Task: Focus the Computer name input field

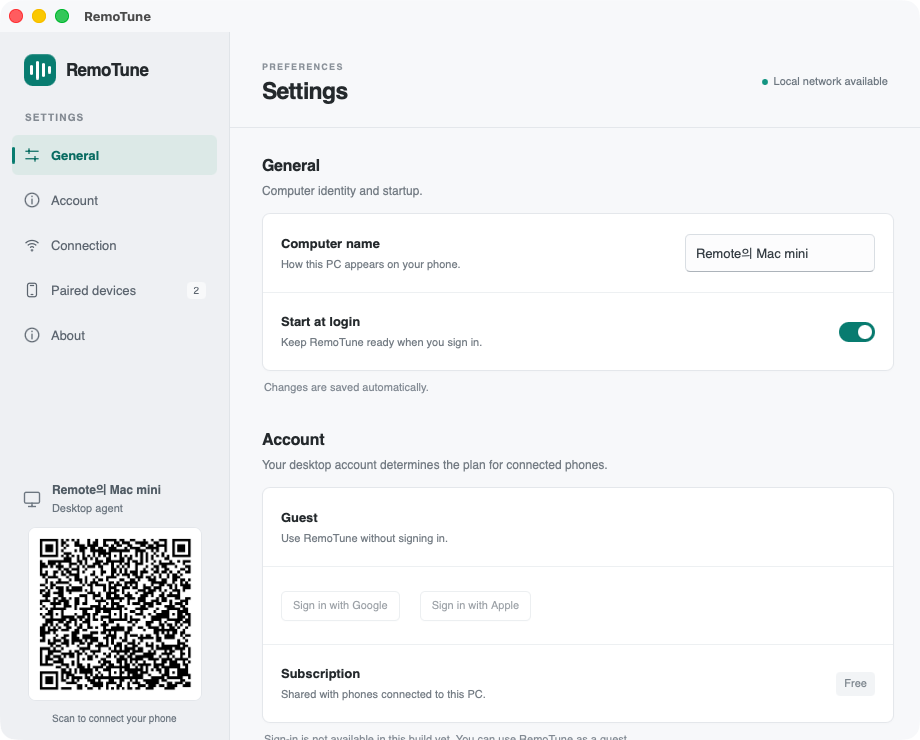Action: click(780, 253)
